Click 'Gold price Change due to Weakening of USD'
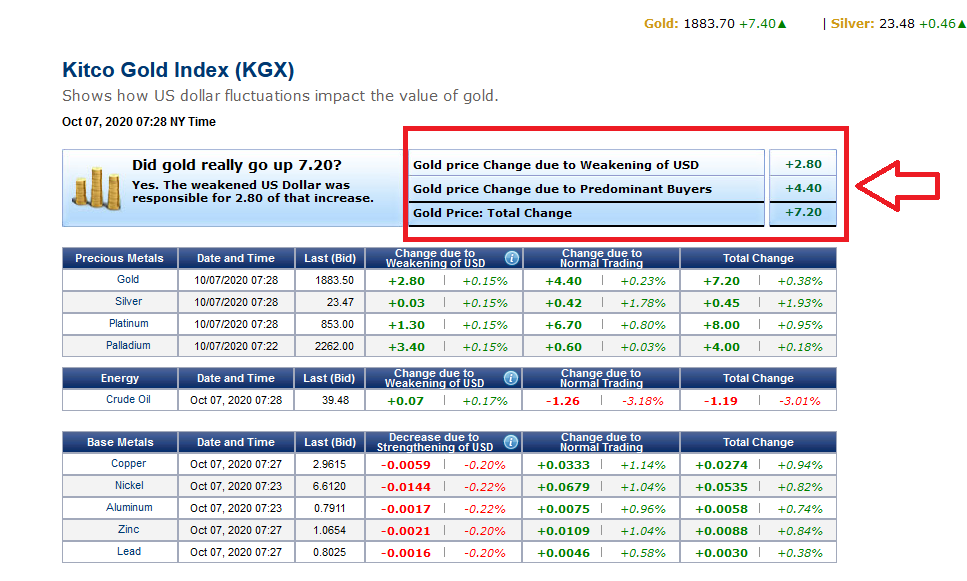 (556, 165)
